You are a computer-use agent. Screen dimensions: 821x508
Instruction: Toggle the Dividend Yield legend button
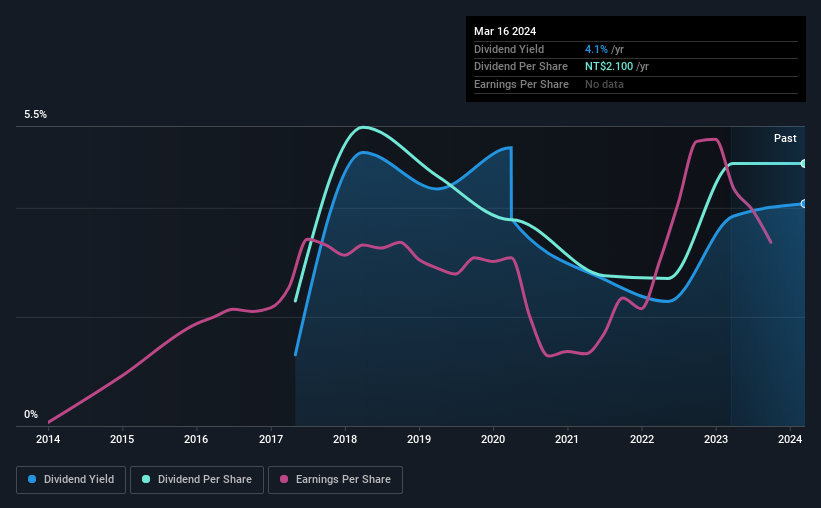click(x=71, y=480)
